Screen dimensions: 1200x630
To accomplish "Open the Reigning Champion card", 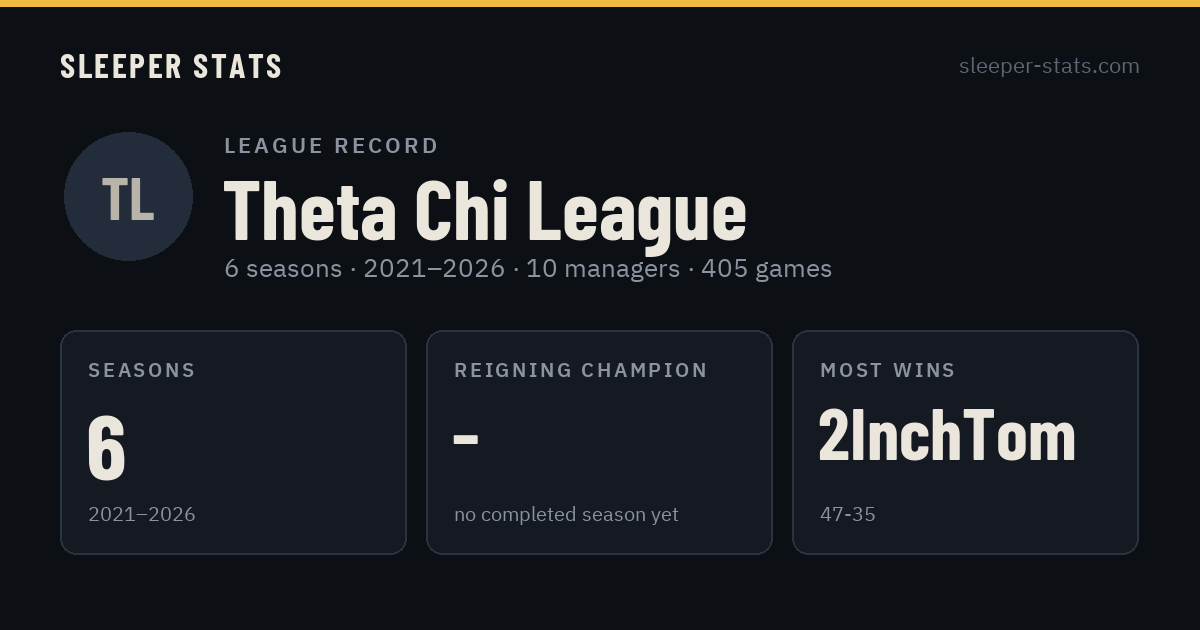I will point(599,442).
